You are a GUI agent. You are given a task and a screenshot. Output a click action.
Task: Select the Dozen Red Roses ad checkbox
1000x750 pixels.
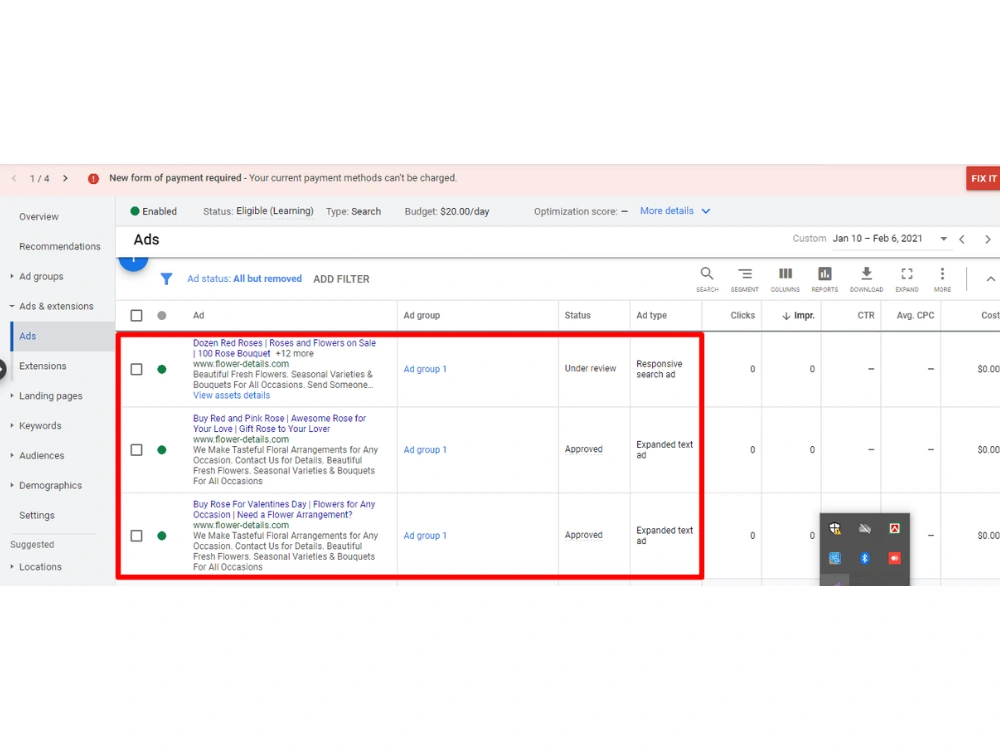(136, 369)
